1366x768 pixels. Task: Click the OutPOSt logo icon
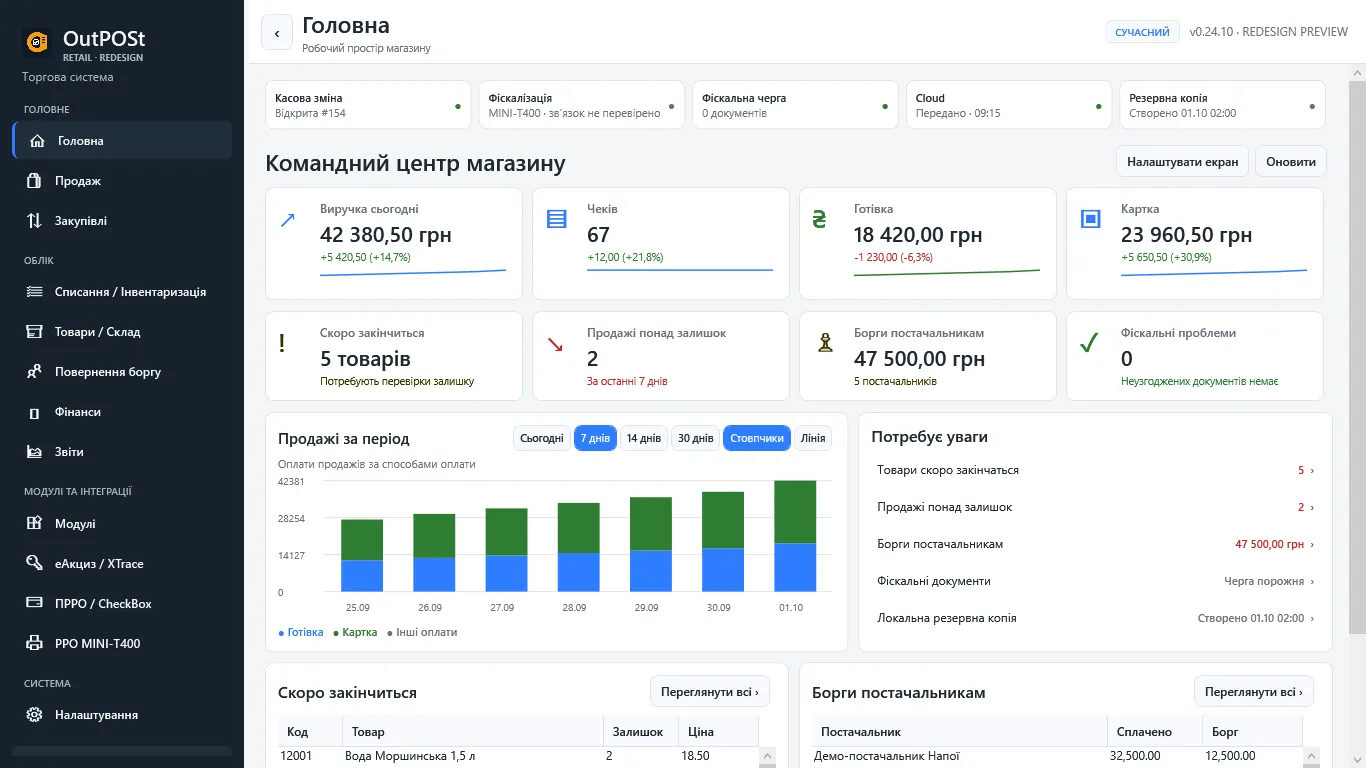pos(37,42)
